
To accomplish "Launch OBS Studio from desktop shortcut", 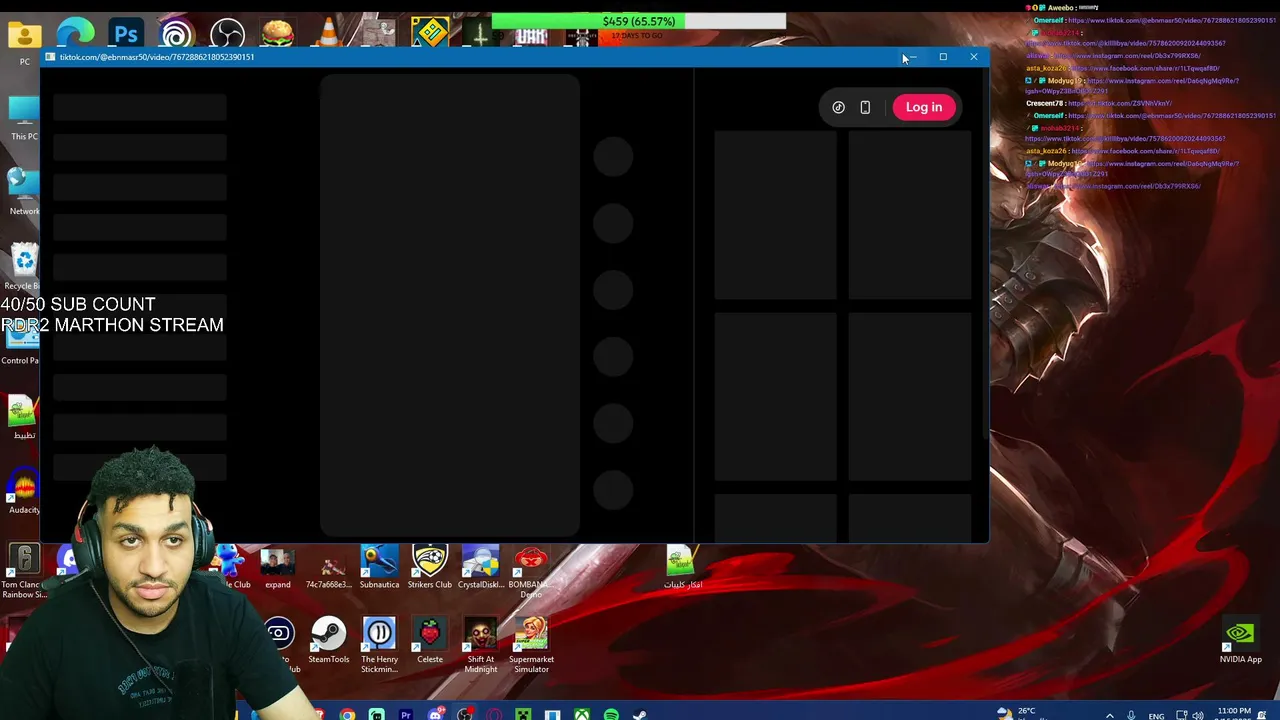I will click(x=227, y=34).
